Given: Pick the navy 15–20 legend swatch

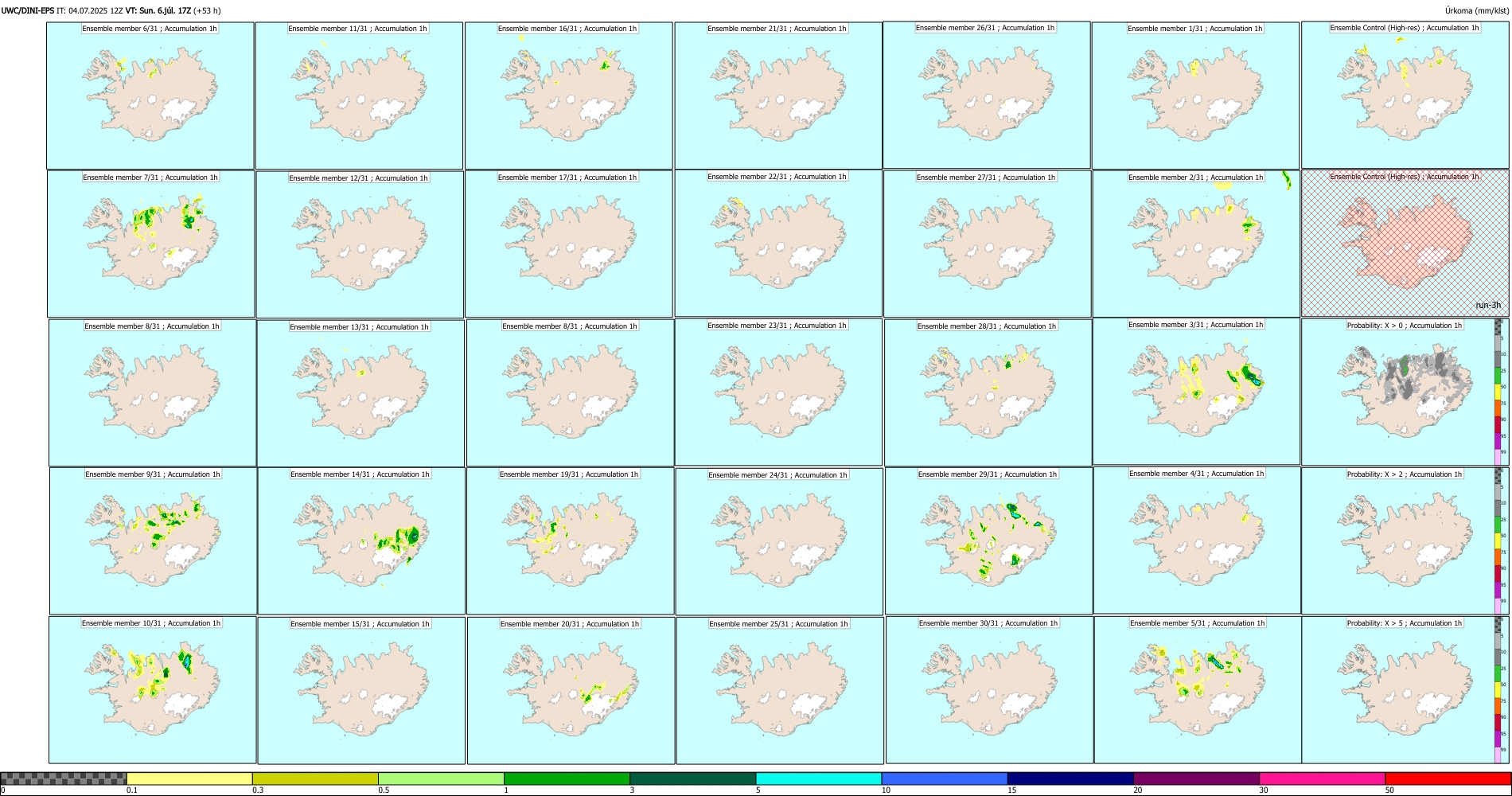Looking at the screenshot, I should coord(1070,778).
